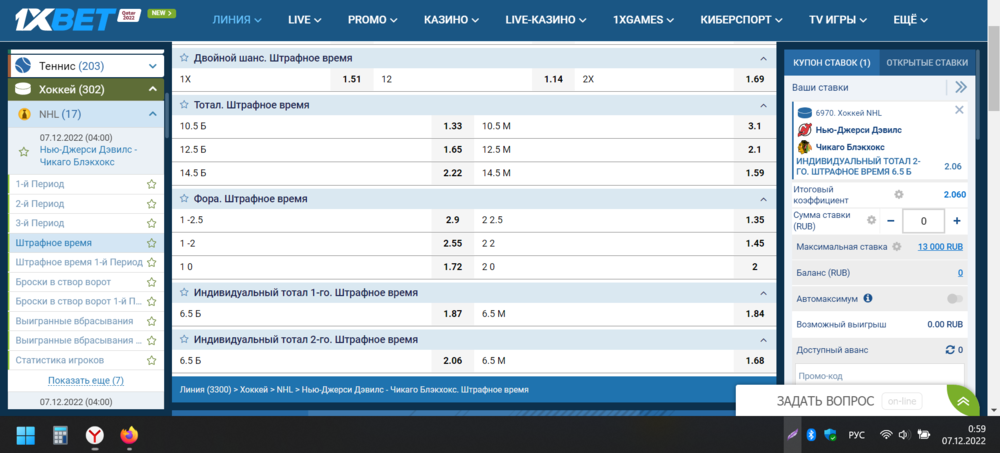This screenshot has height=453, width=1000.
Task: Toggle favorite star for 1-й Период
Action: [x=151, y=184]
